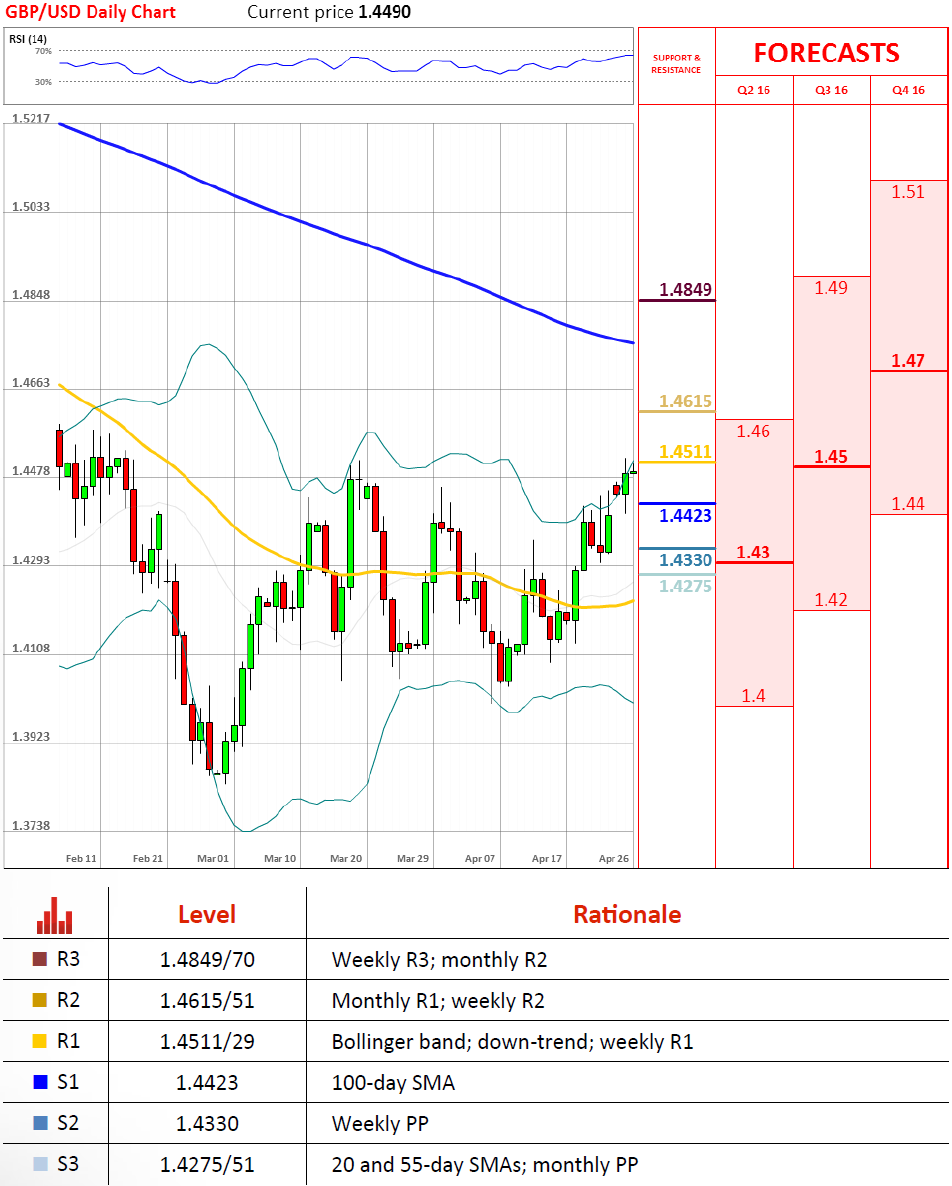
Task: Click the Apr 07 date axis label
Action: tap(479, 858)
